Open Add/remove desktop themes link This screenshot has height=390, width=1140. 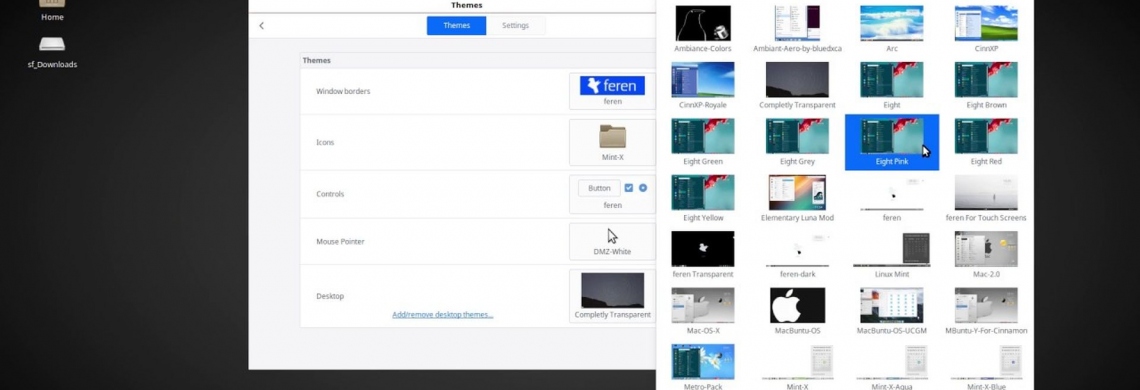(x=443, y=314)
